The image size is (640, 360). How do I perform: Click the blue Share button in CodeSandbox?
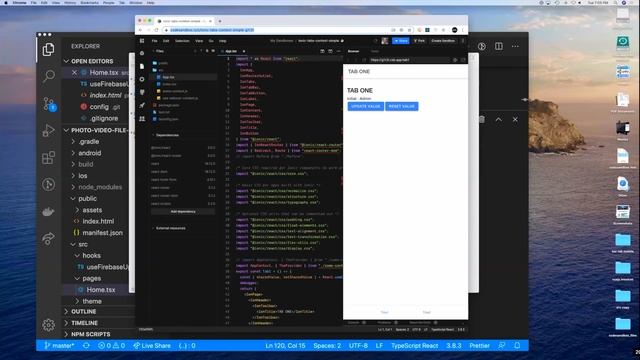(401, 41)
